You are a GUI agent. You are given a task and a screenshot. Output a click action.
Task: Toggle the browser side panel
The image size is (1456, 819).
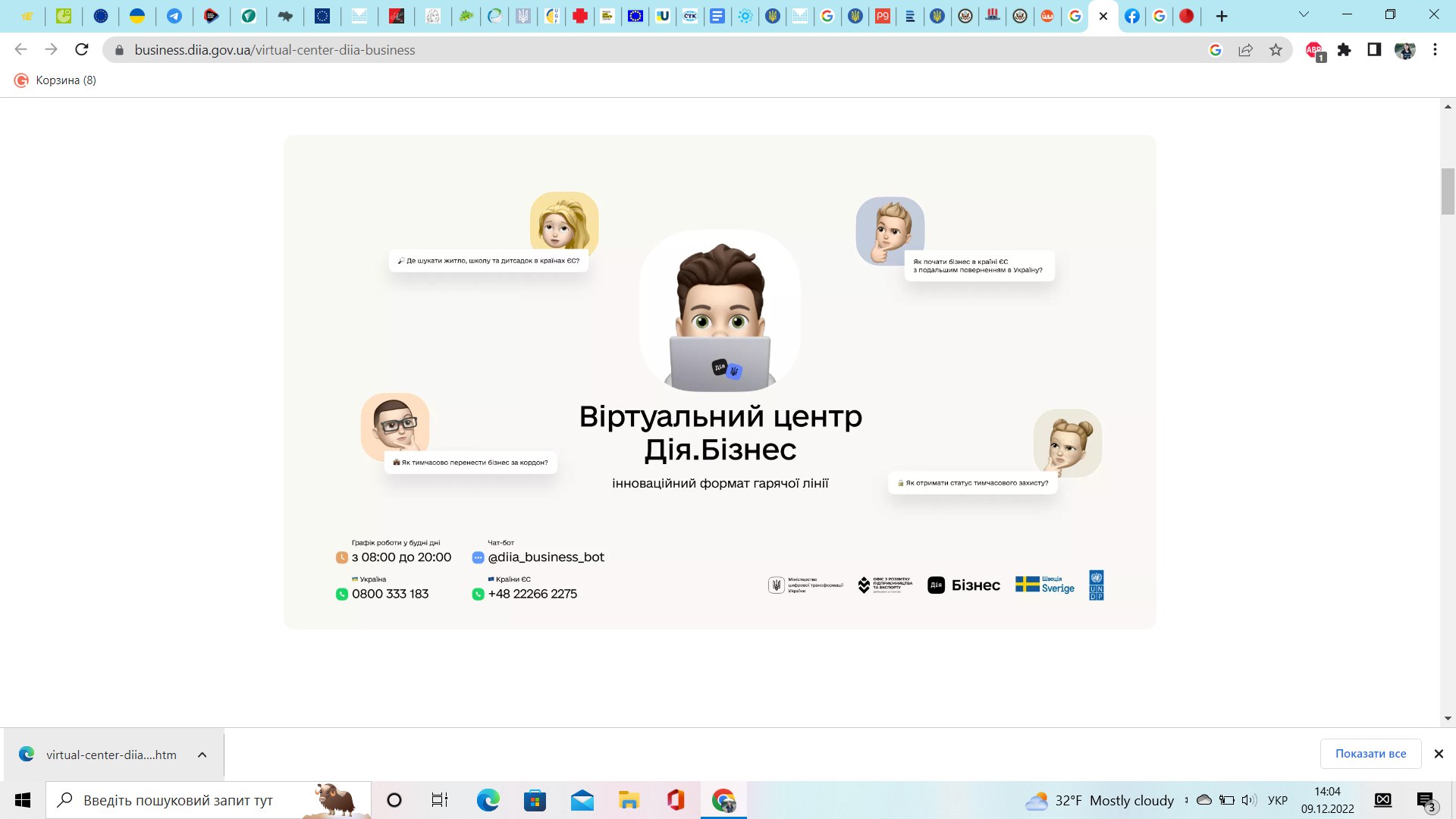[1374, 50]
